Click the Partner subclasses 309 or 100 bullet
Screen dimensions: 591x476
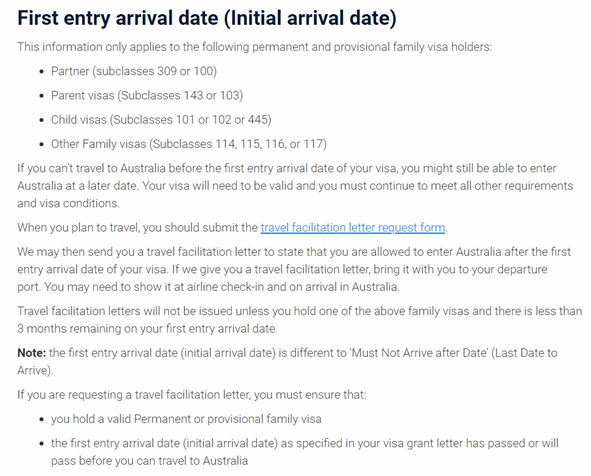pyautogui.click(x=134, y=71)
